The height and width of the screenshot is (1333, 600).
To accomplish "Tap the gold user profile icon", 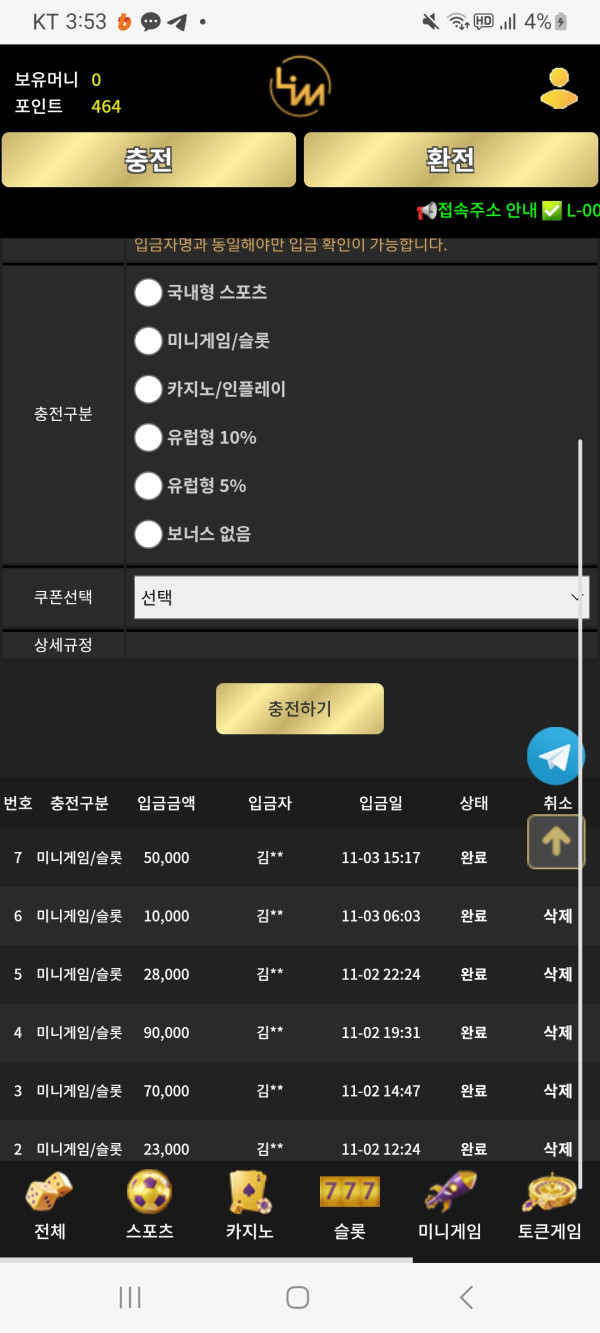I will pos(559,88).
